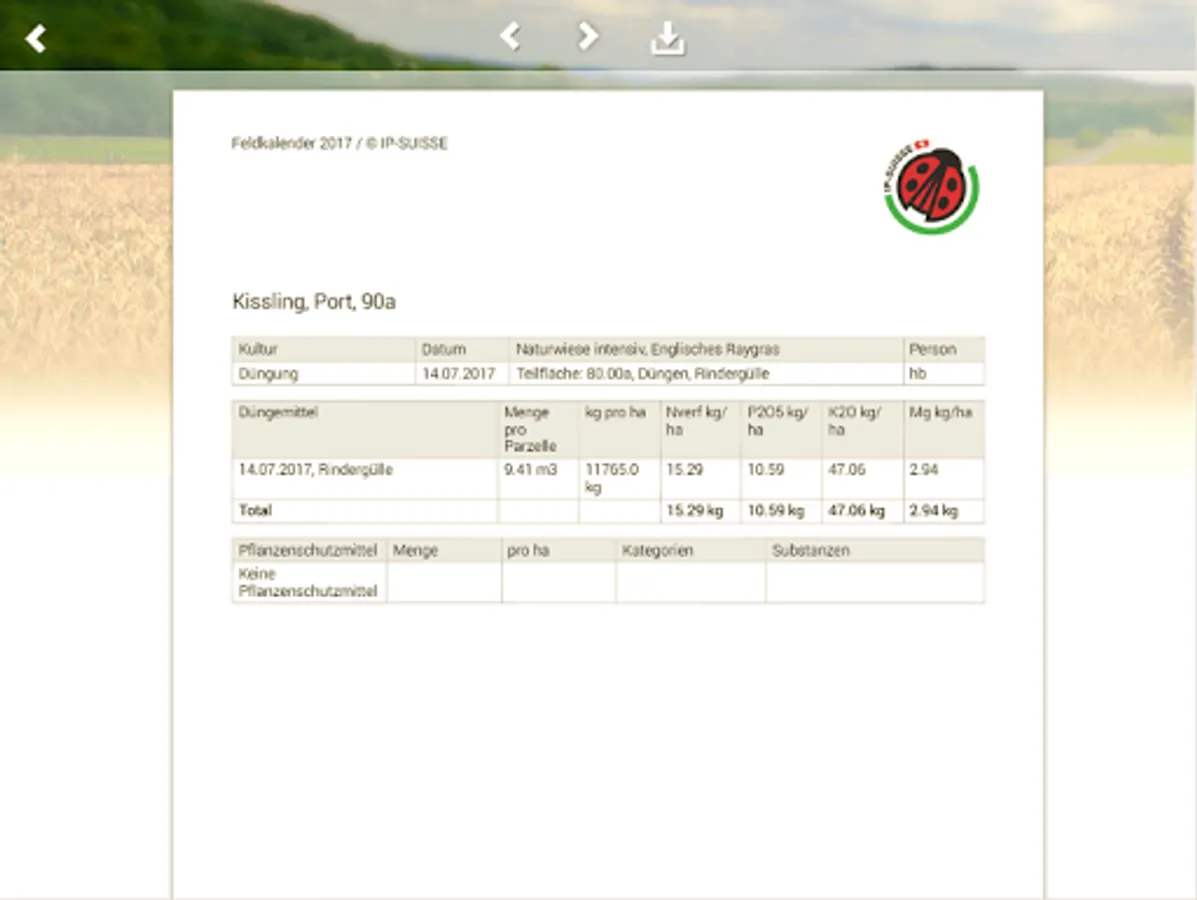Select the value '11765.0 kg'
The image size is (1197, 900).
pyautogui.click(x=611, y=478)
